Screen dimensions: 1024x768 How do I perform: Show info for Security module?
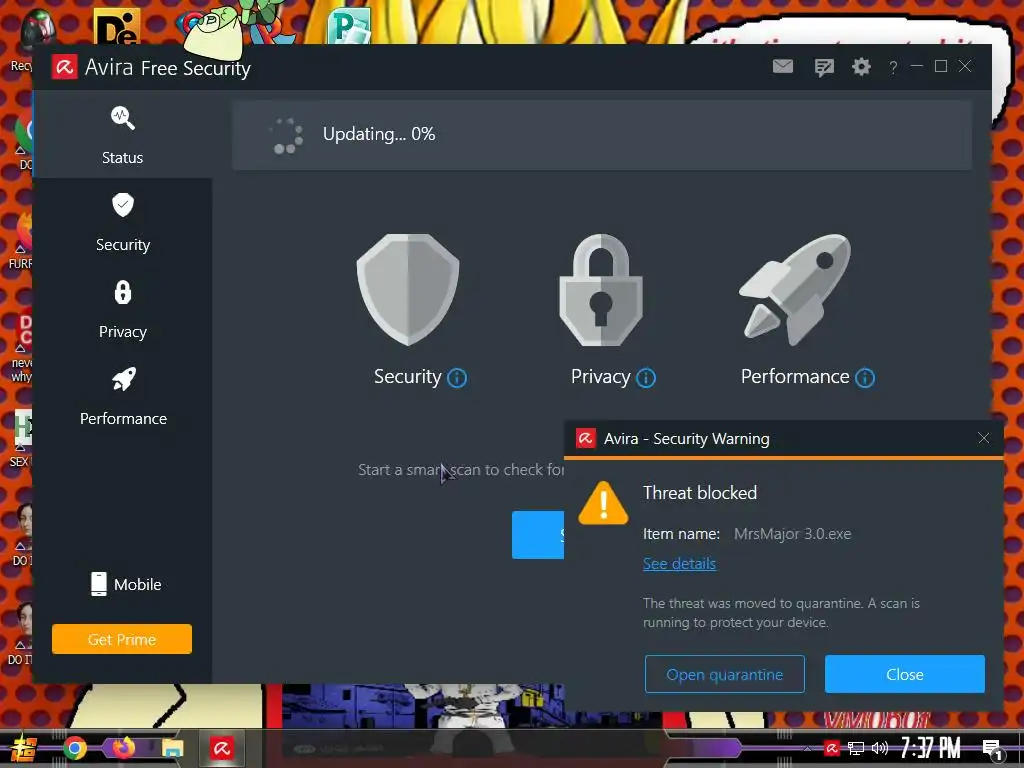pos(456,377)
